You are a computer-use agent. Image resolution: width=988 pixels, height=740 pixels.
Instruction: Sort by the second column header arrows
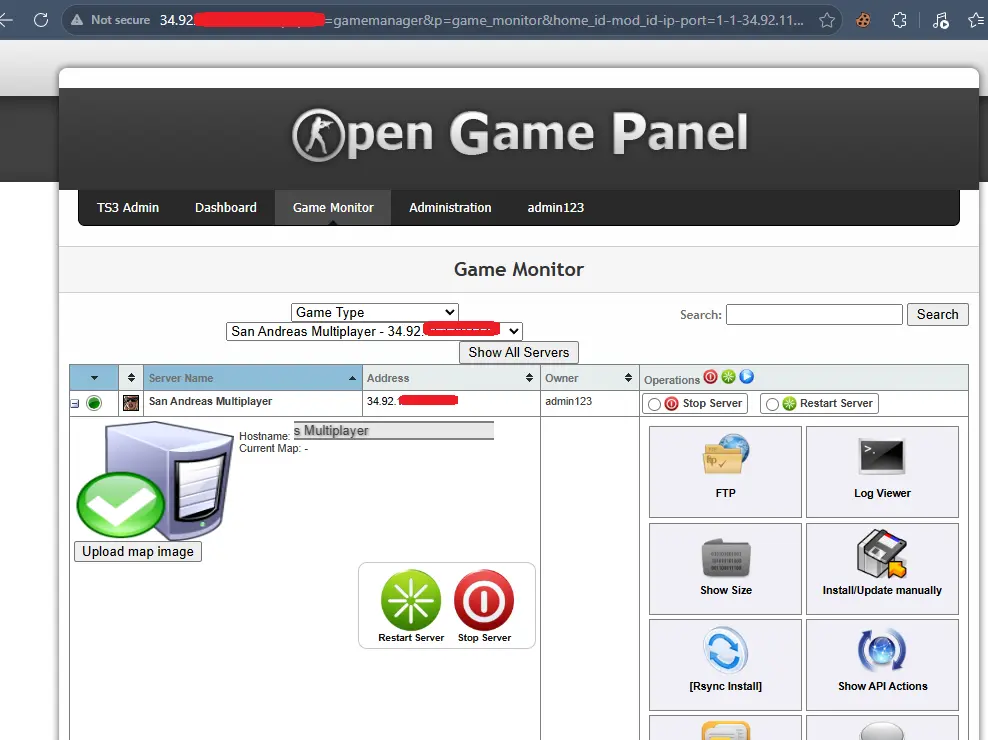[131, 378]
